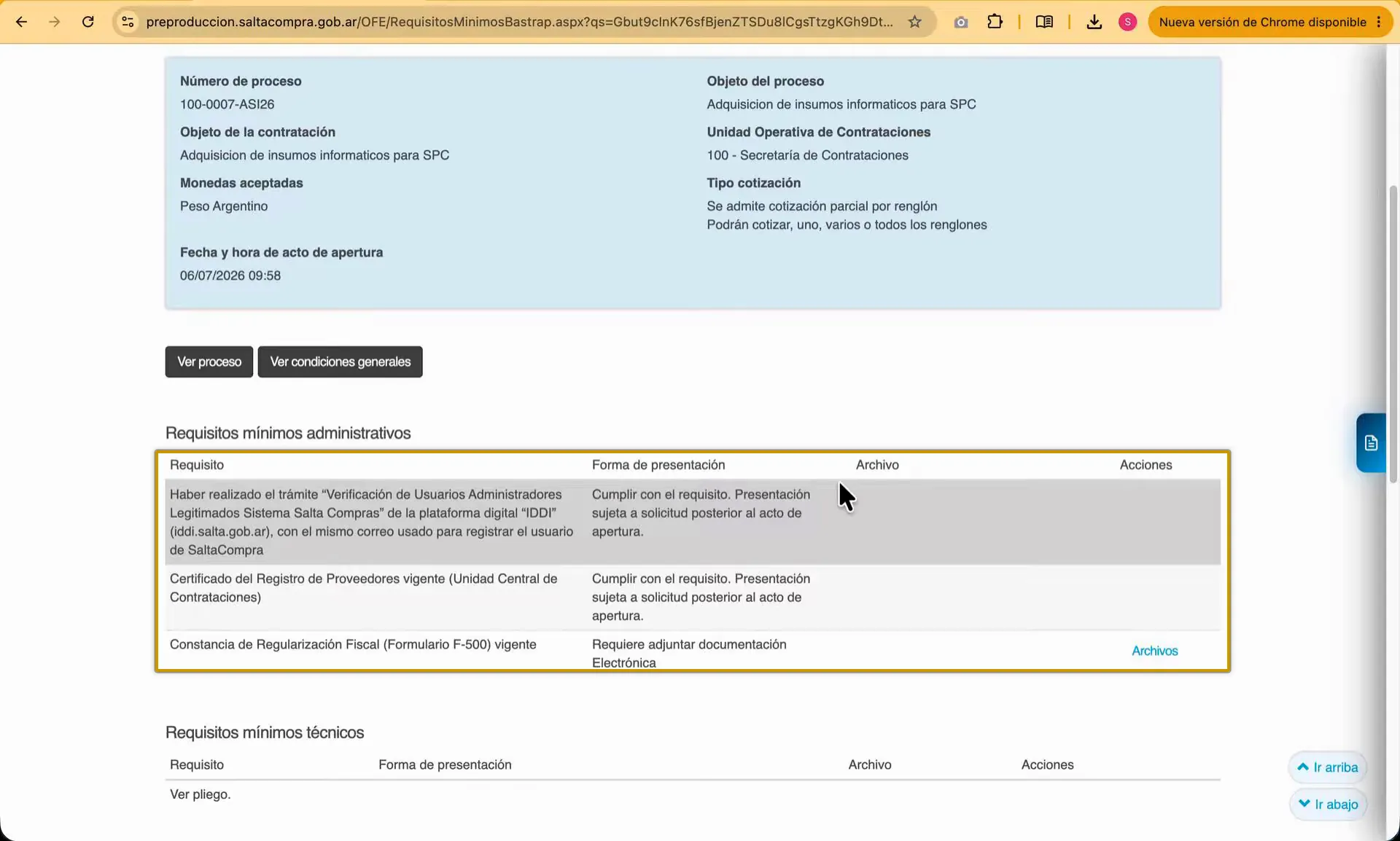Click 'Ver condiciones generales' button
This screenshot has width=1400, height=841.
tap(341, 361)
